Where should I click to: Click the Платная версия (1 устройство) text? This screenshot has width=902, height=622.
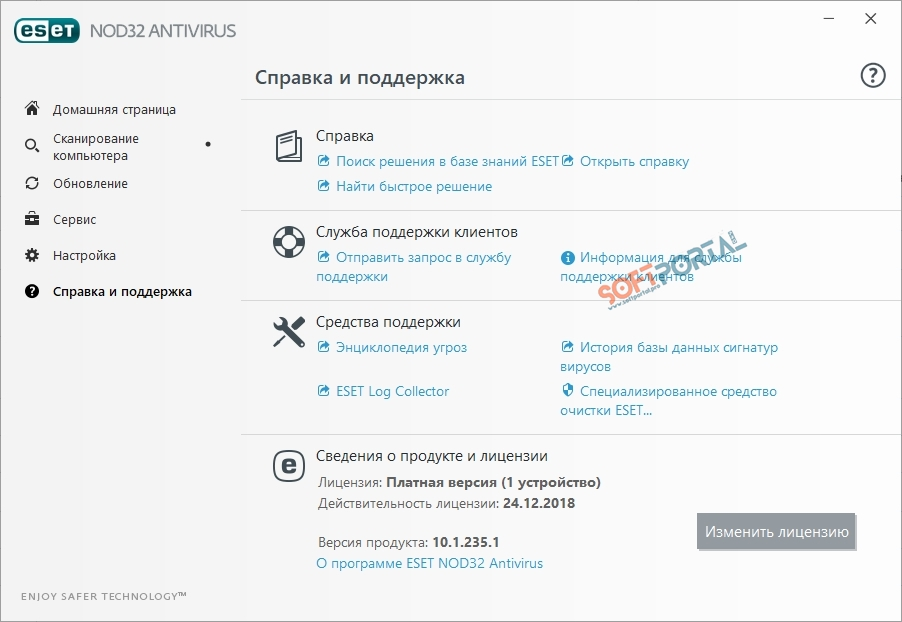(493, 482)
